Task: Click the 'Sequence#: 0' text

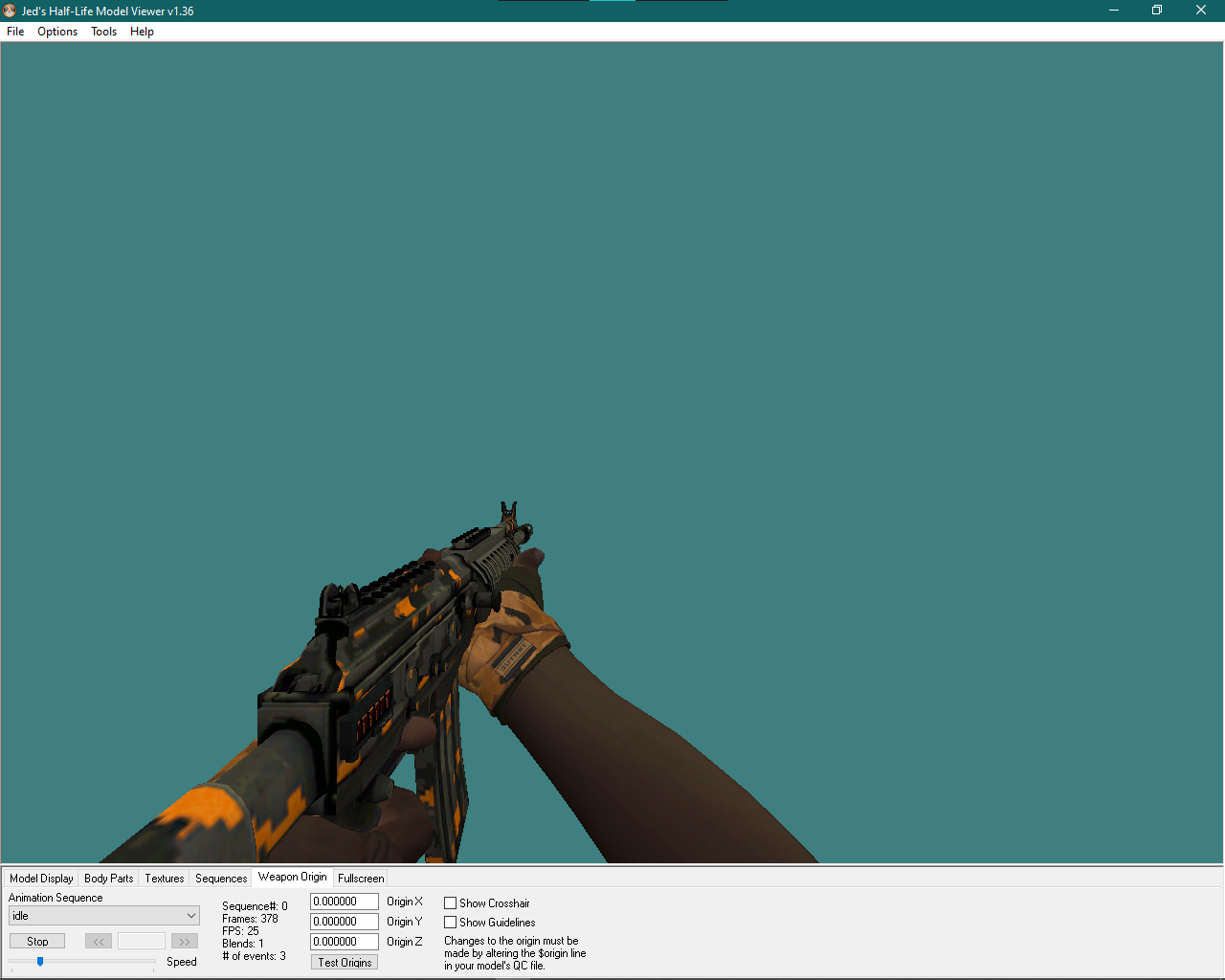Action: click(x=255, y=906)
